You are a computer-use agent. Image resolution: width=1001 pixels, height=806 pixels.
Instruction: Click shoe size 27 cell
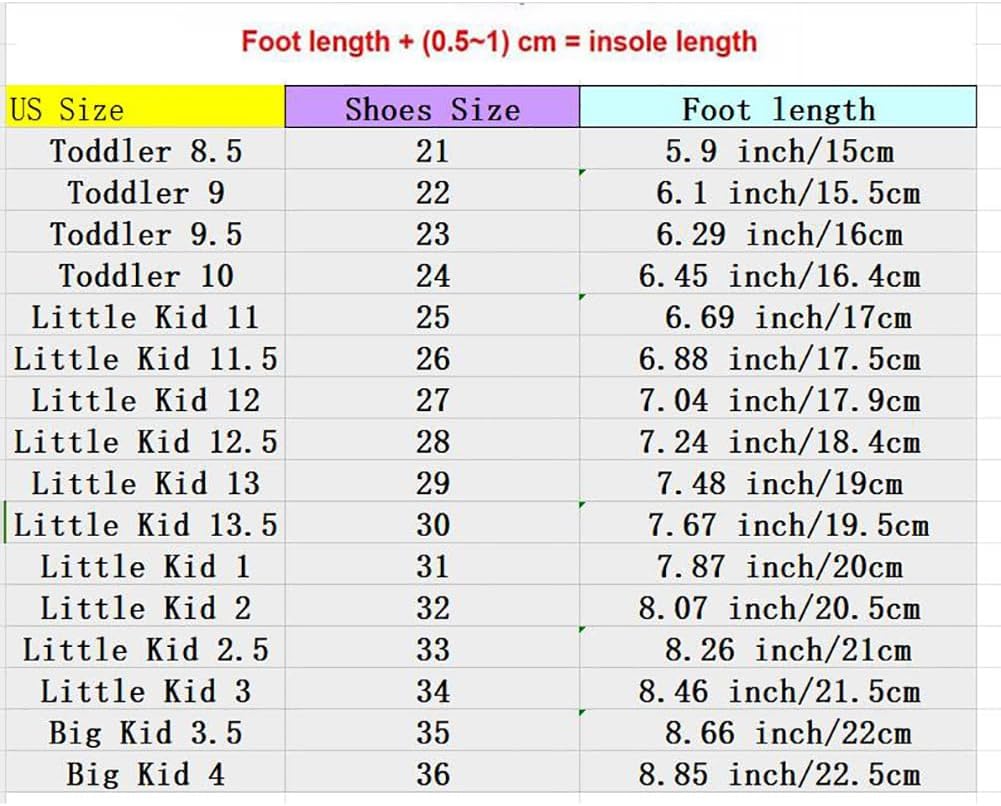coord(432,400)
